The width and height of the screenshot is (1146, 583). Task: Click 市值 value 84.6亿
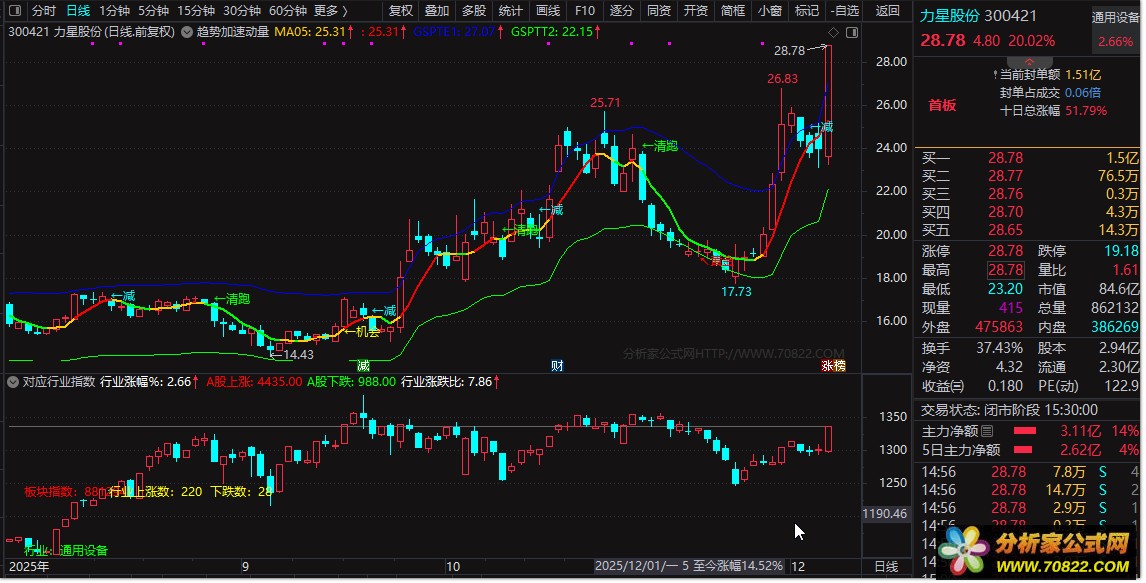[x=1118, y=289]
